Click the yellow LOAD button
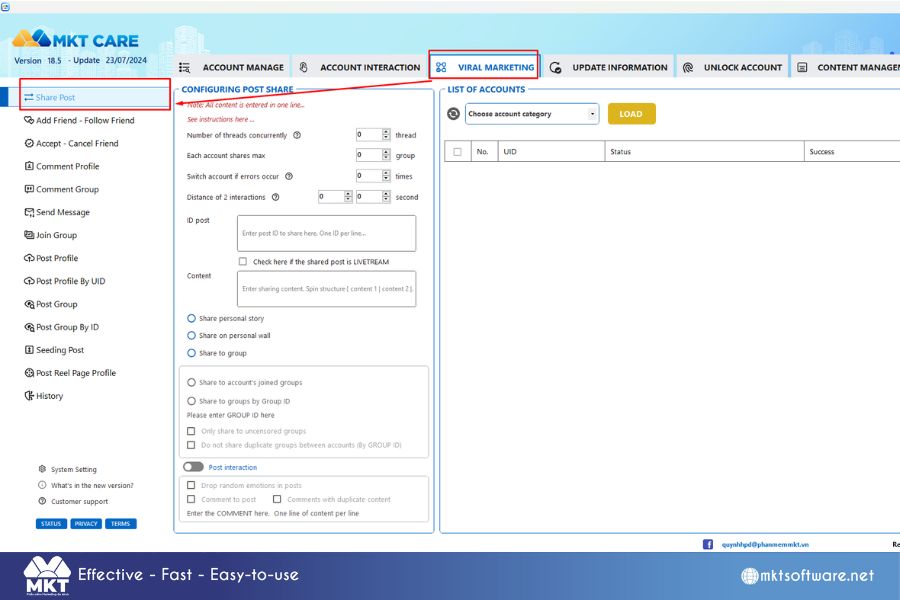 [x=631, y=114]
